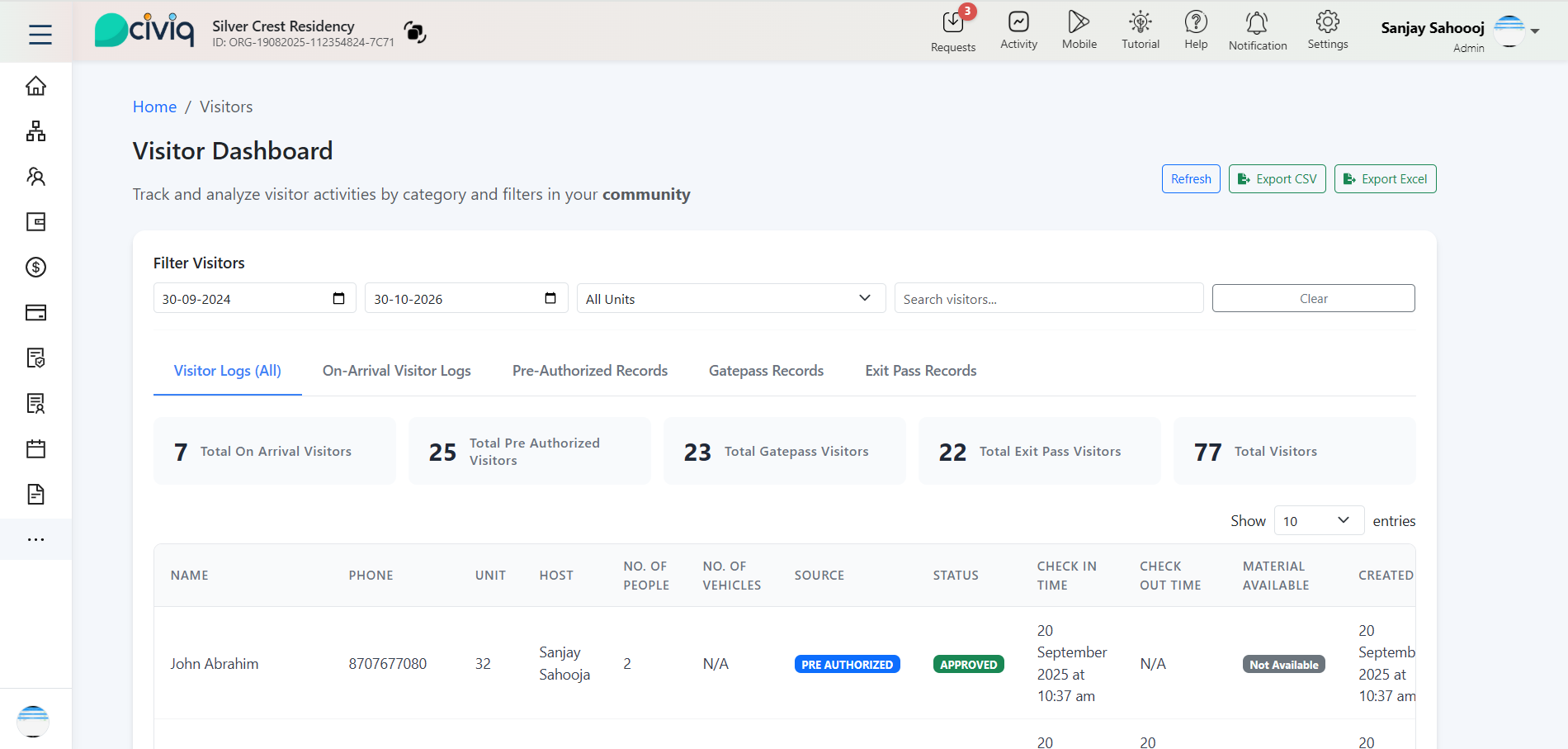Click the Search visitors input field
This screenshot has height=749, width=1568.
(1048, 299)
